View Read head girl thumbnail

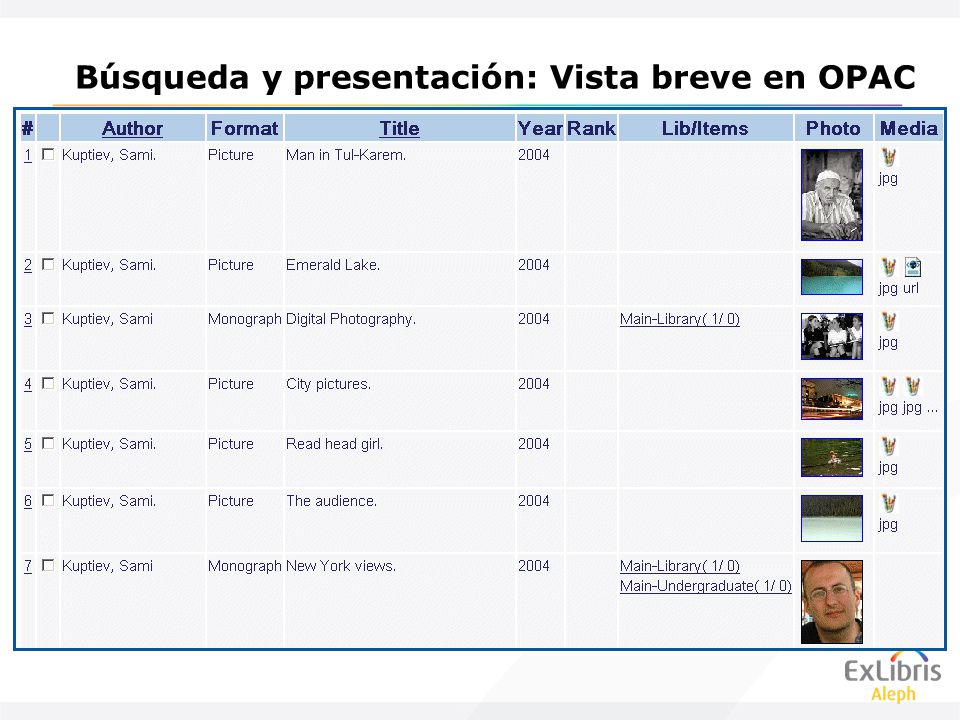(x=832, y=457)
